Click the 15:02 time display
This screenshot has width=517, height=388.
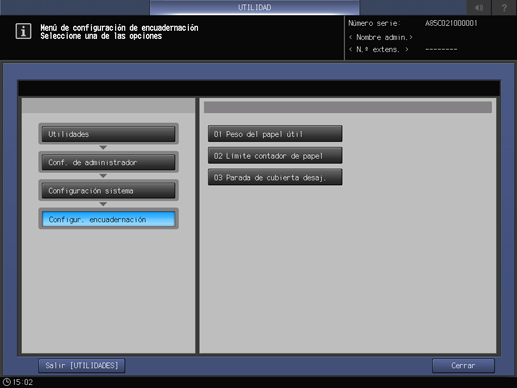pyautogui.click(x=23, y=382)
